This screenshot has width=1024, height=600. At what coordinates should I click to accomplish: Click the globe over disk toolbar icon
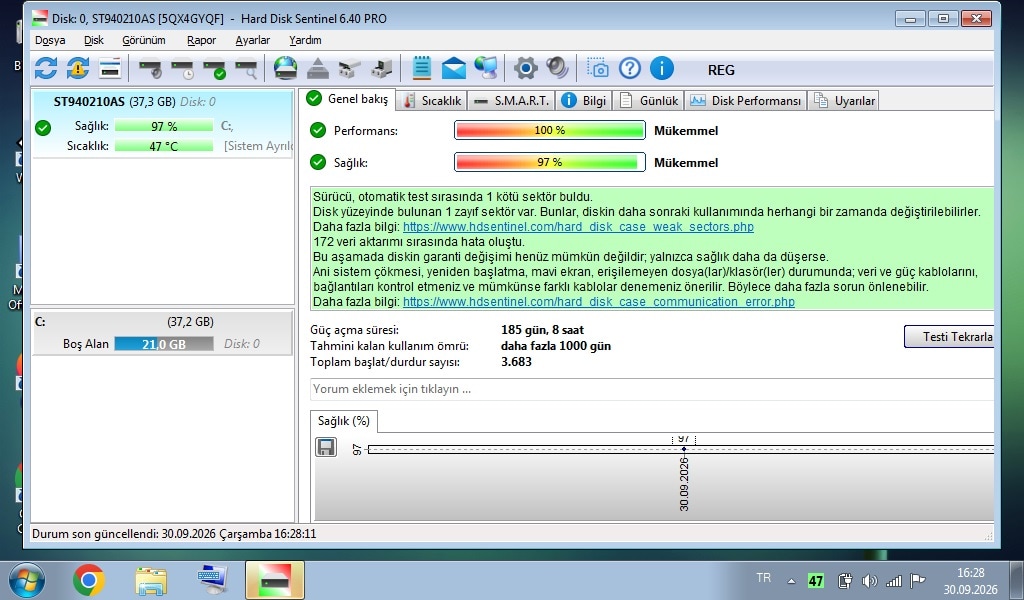(x=285, y=68)
